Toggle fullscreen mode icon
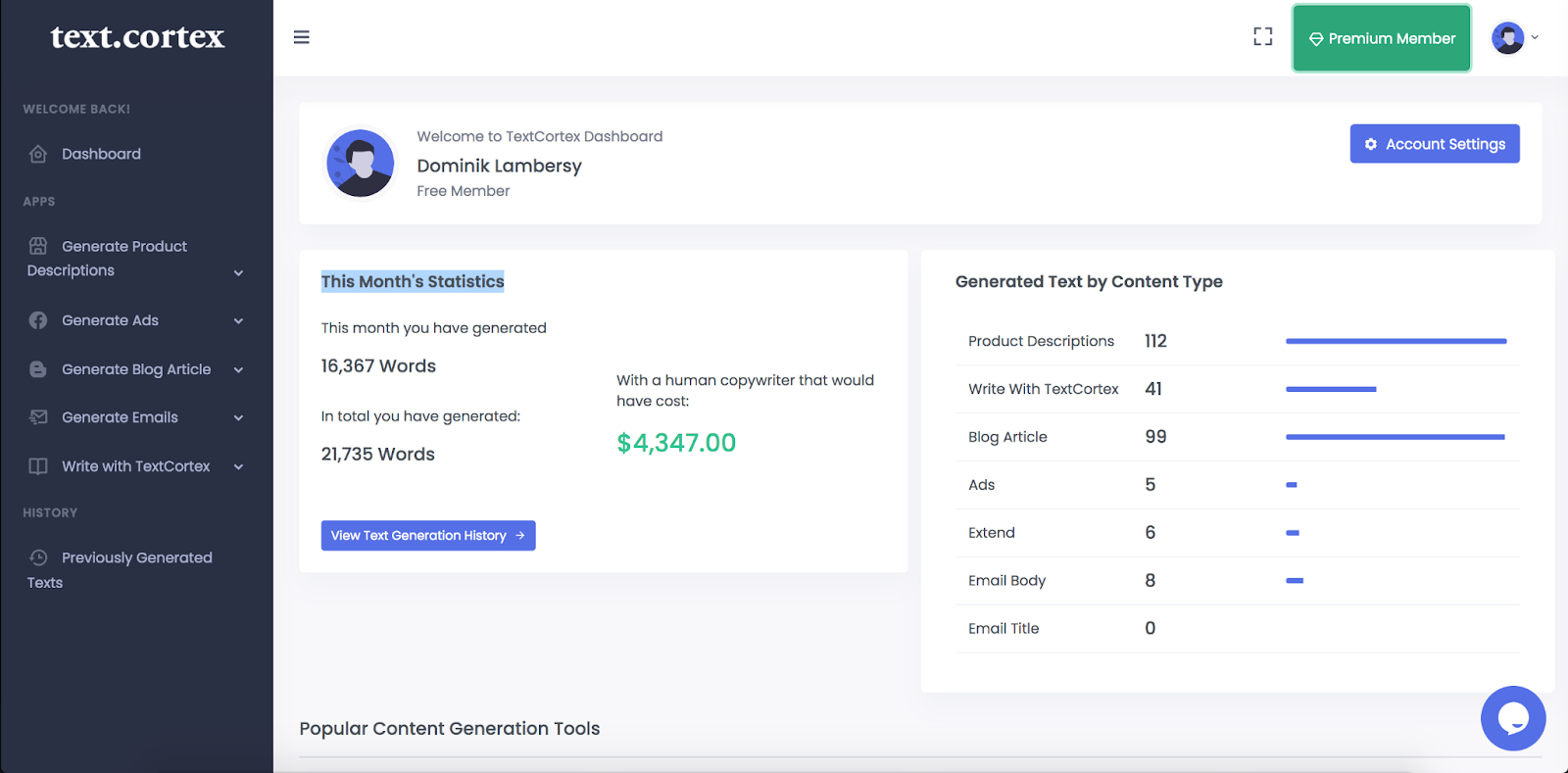Viewport: 1568px width, 773px height. [1263, 37]
